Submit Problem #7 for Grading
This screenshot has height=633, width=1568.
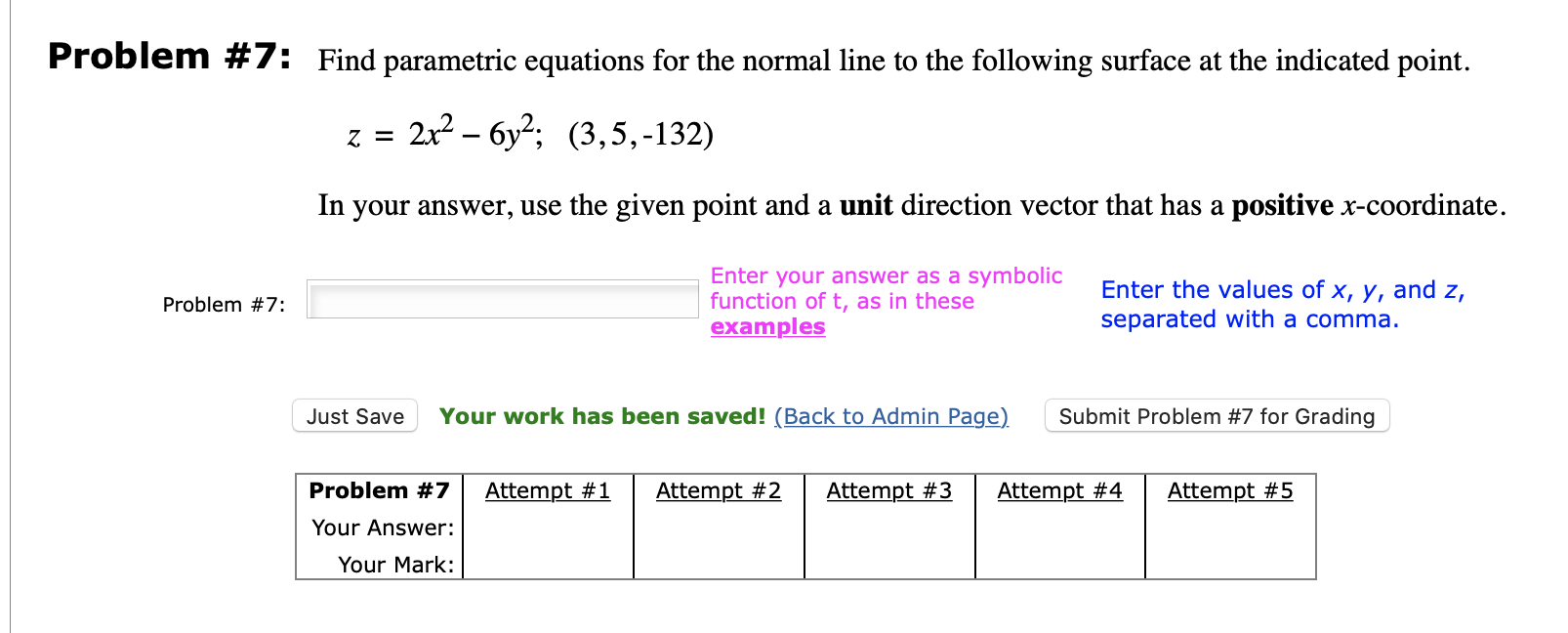coord(1217,416)
